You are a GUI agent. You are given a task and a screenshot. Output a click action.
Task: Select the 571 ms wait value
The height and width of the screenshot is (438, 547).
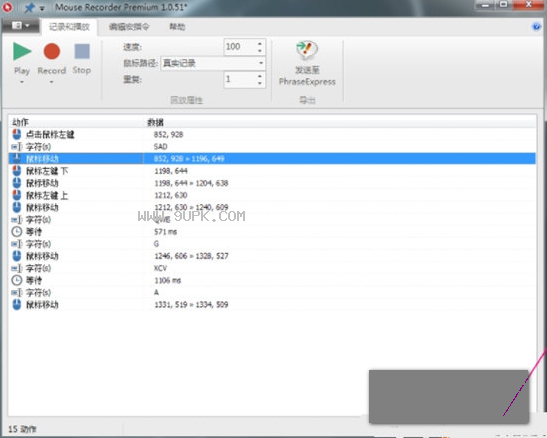tap(165, 232)
